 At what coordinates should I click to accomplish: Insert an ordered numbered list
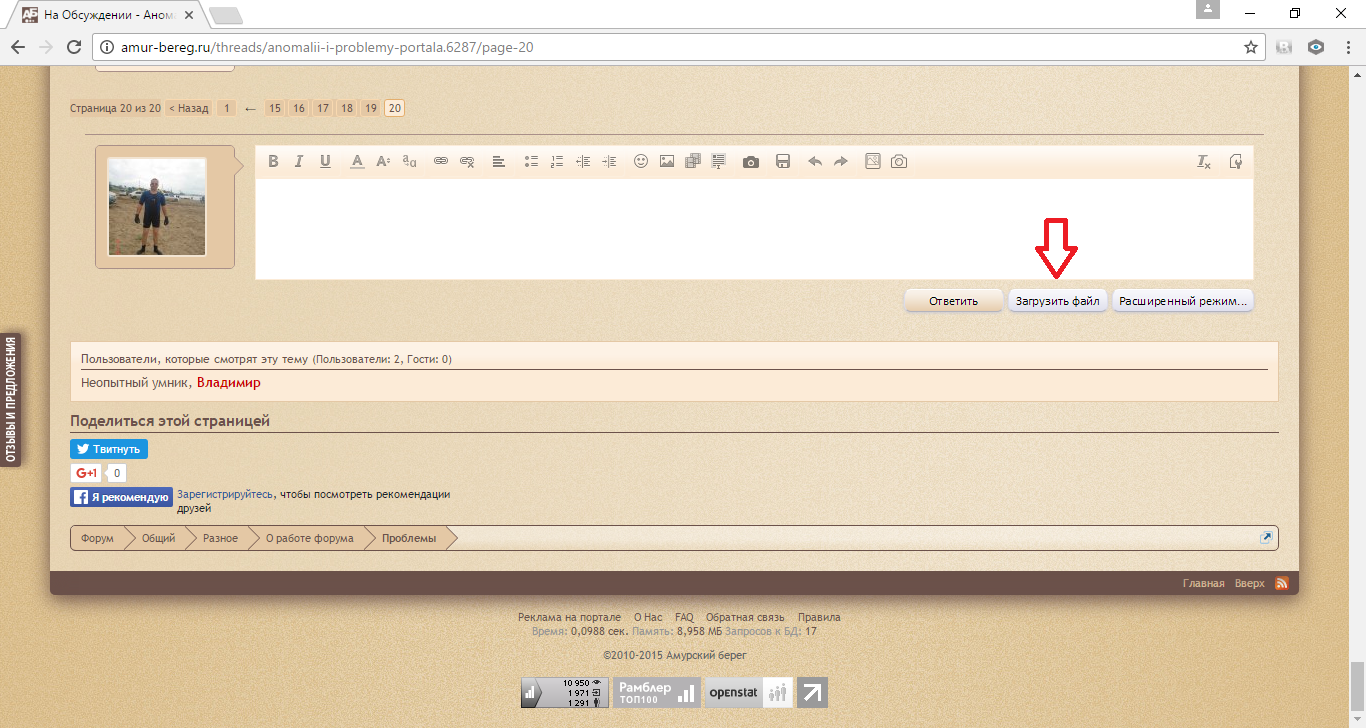pyautogui.click(x=558, y=162)
